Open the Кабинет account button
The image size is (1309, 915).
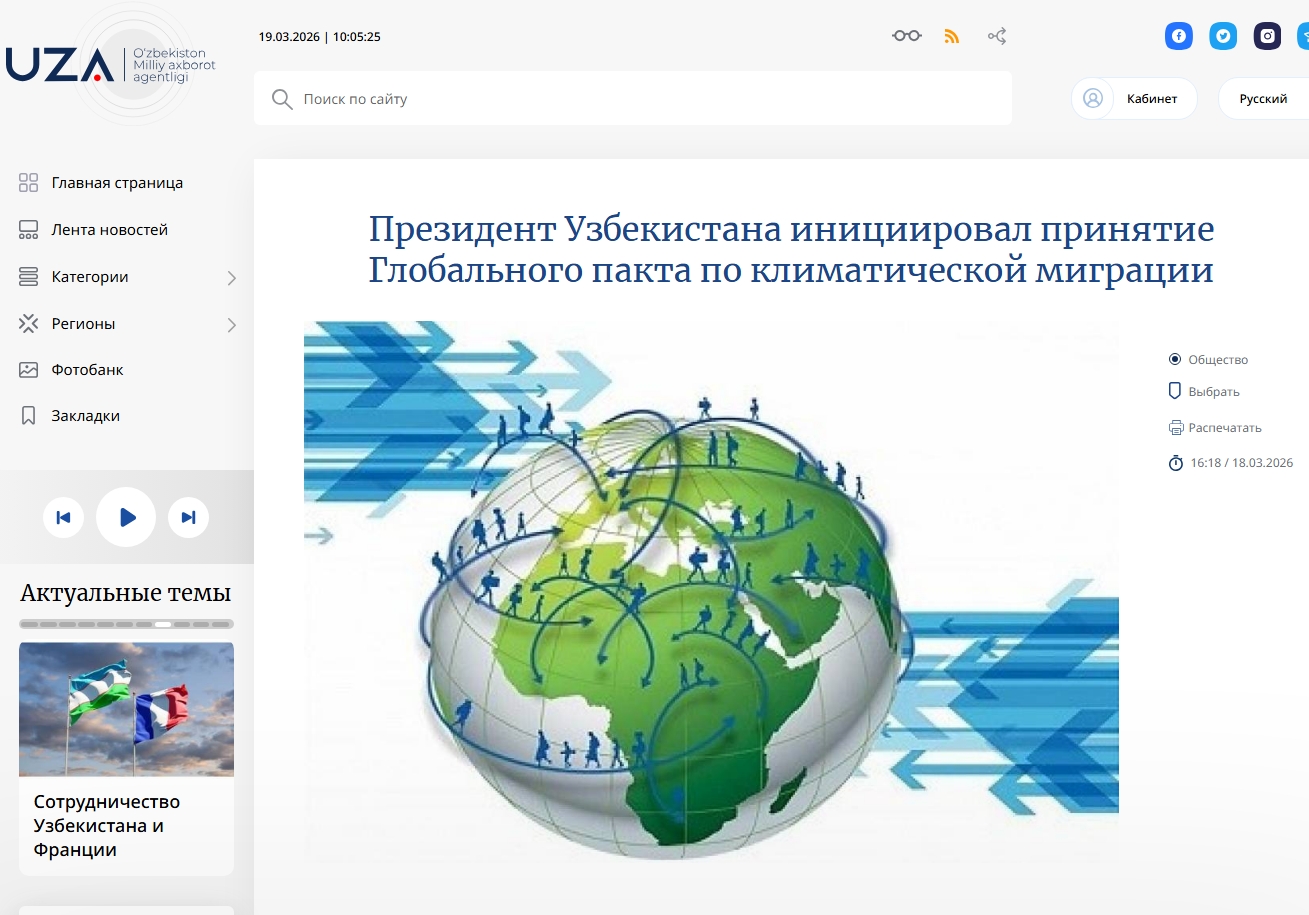(1134, 99)
